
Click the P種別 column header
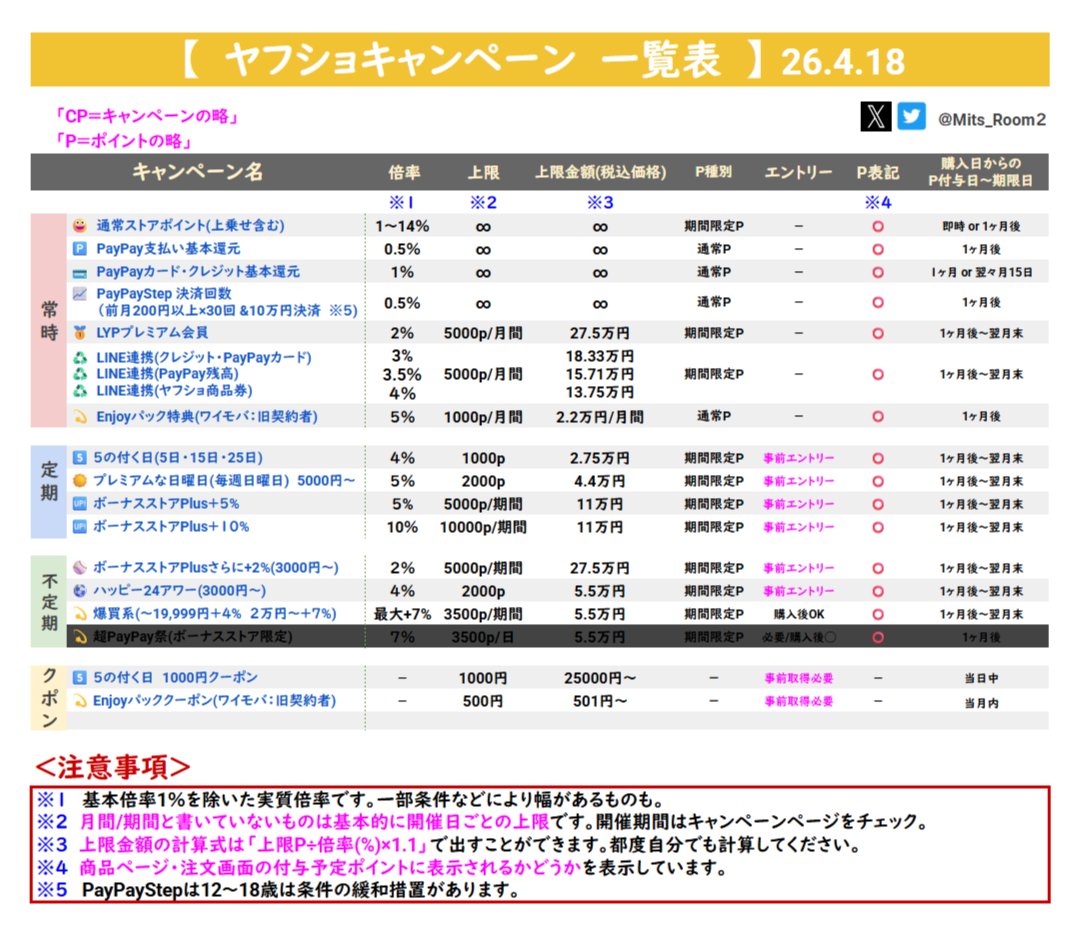[714, 172]
